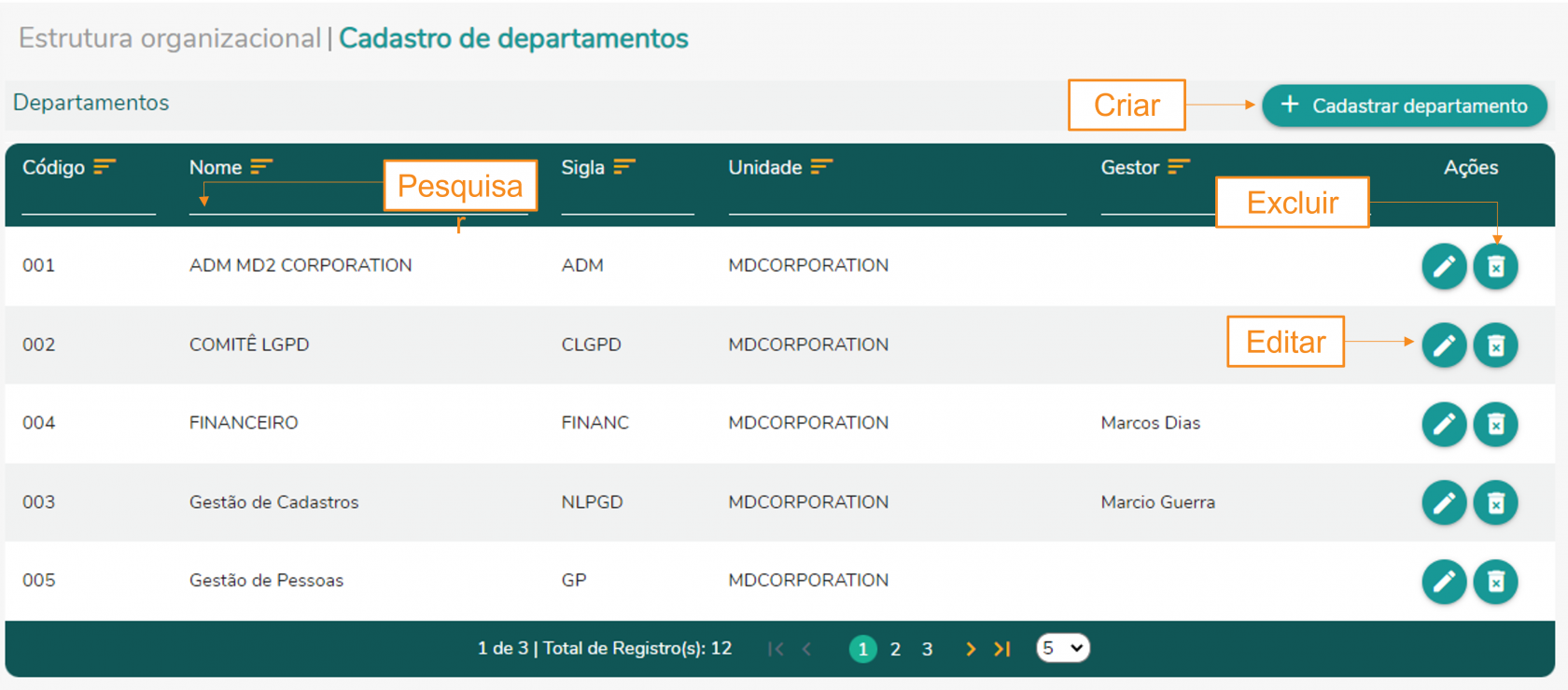Screen dimensions: 1568x690
Task: Click the code 002 cell
Action: 38,345
